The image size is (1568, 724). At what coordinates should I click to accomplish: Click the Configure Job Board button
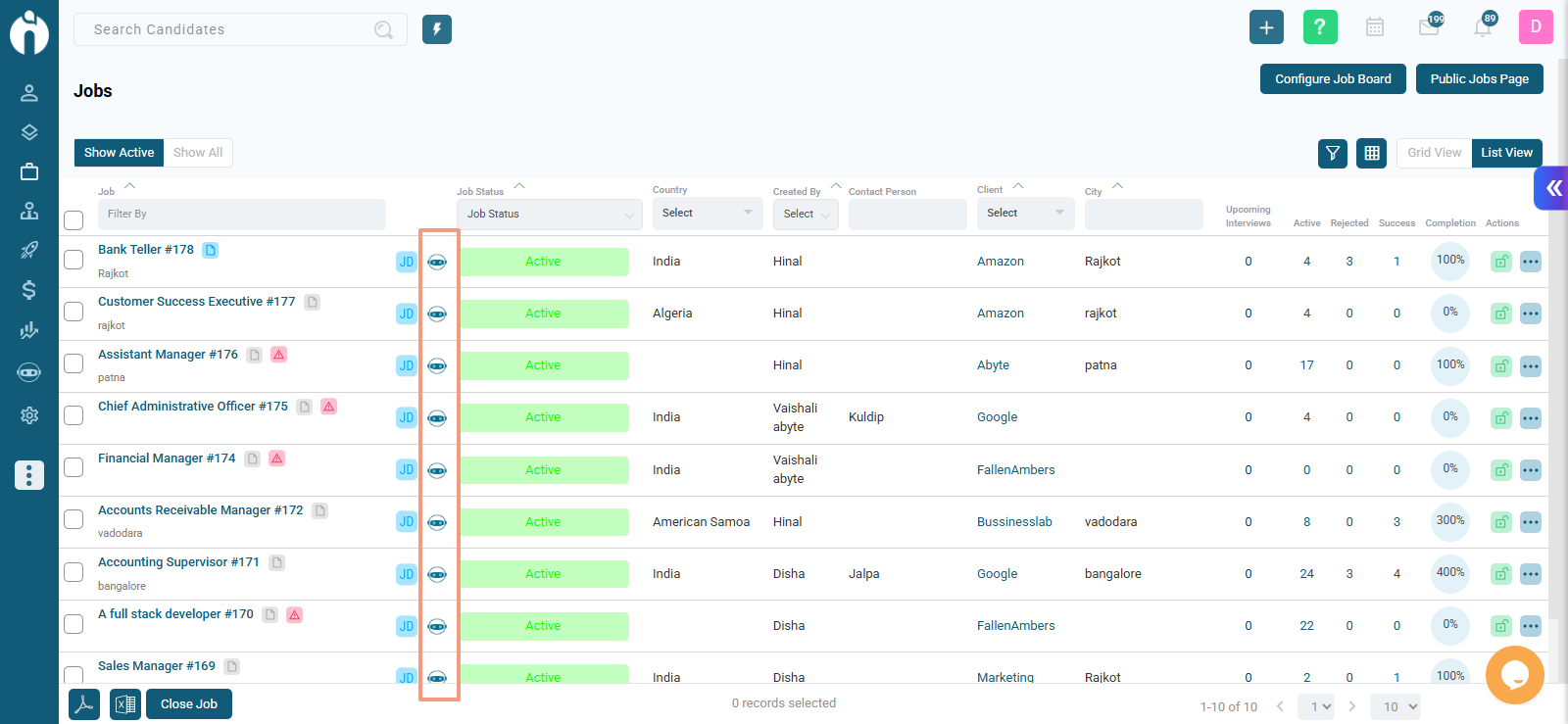(x=1333, y=79)
